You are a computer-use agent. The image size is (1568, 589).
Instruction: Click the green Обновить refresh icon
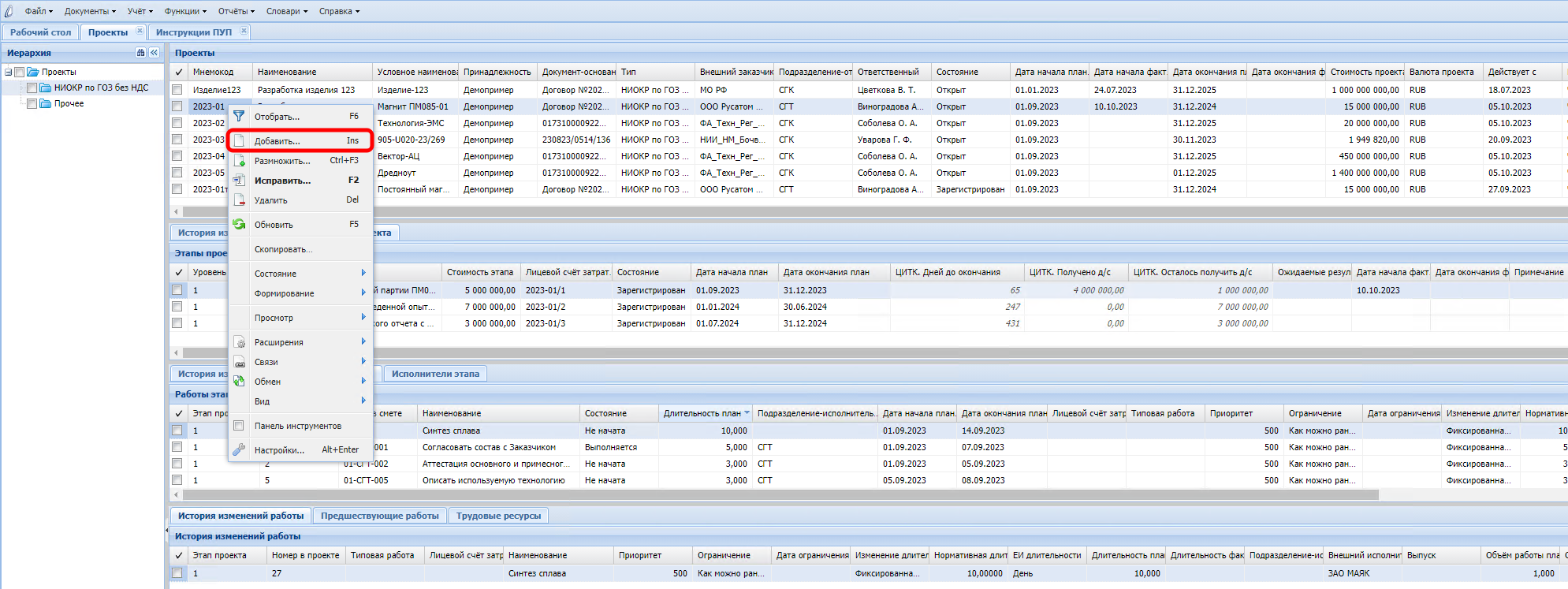(239, 225)
